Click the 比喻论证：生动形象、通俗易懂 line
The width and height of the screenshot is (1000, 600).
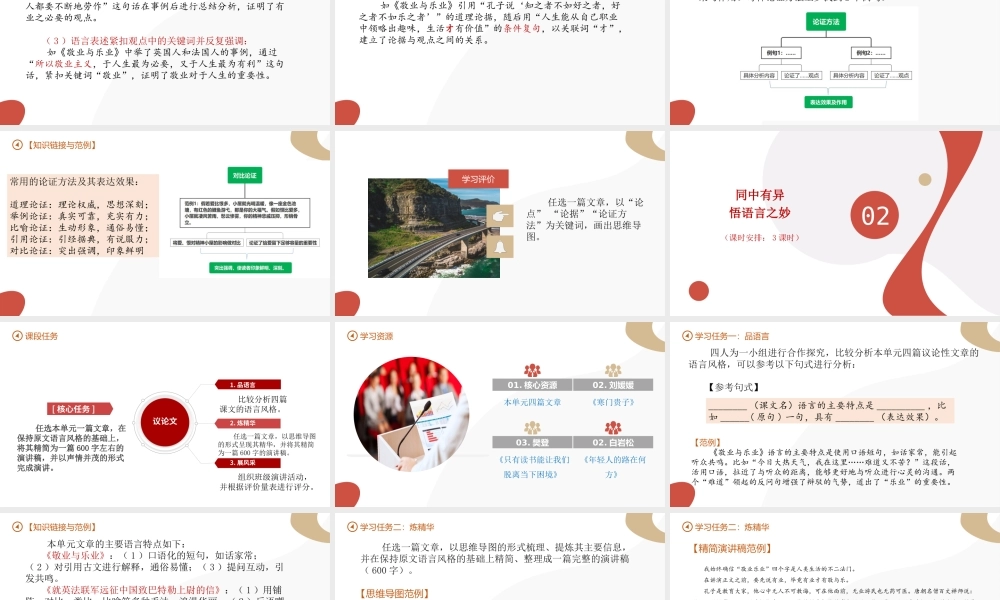coord(79,228)
